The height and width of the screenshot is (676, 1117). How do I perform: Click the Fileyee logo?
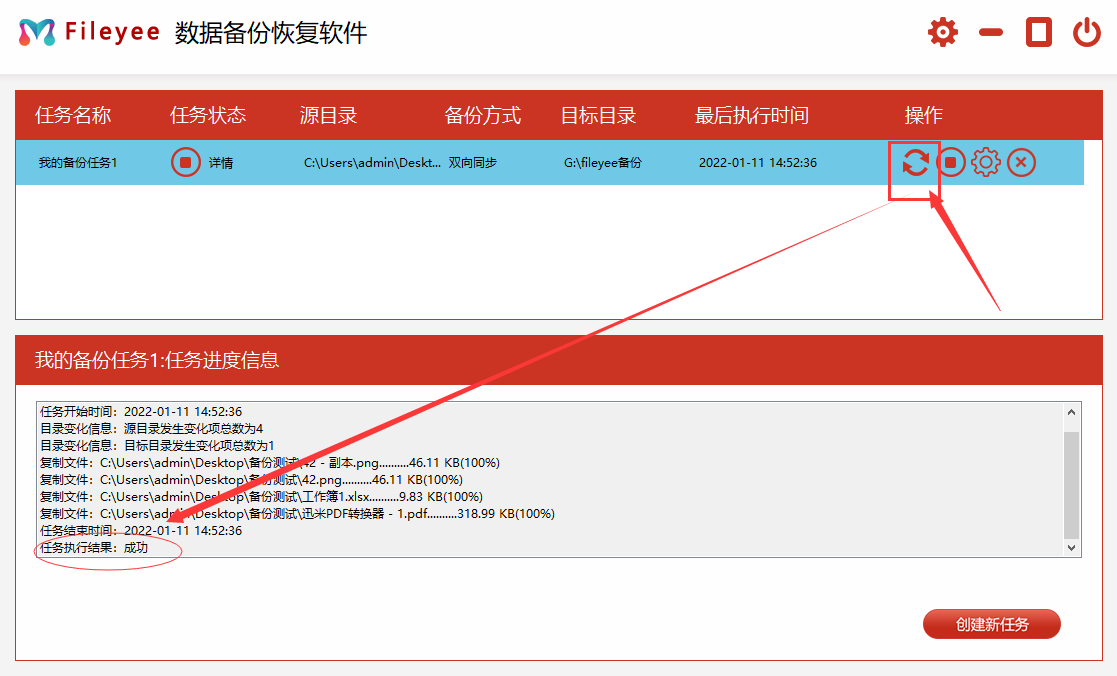coord(37,32)
